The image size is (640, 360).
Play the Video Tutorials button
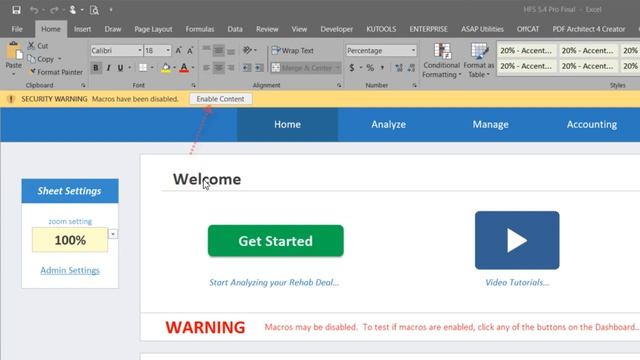[517, 240]
